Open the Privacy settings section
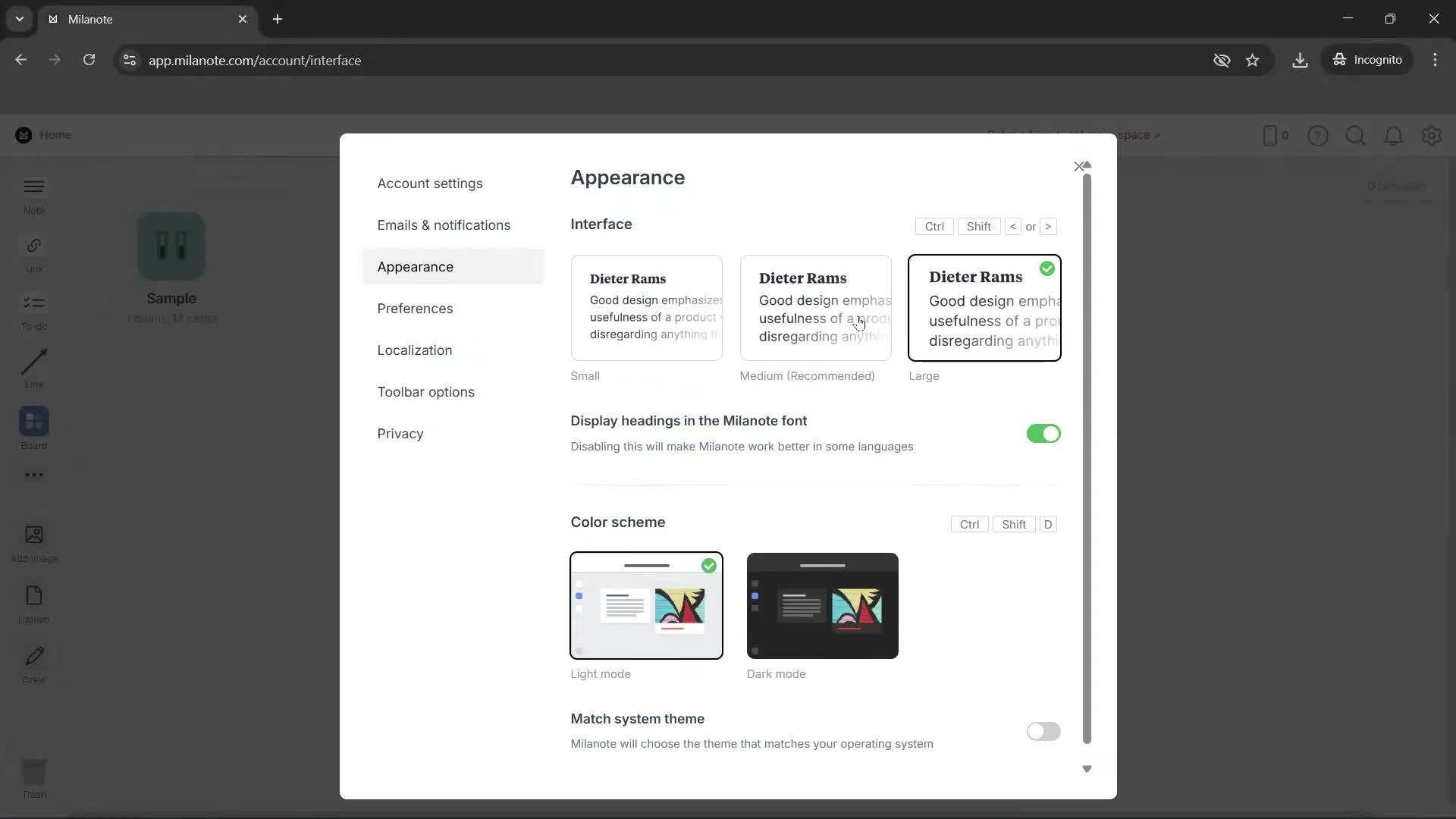 click(x=400, y=433)
